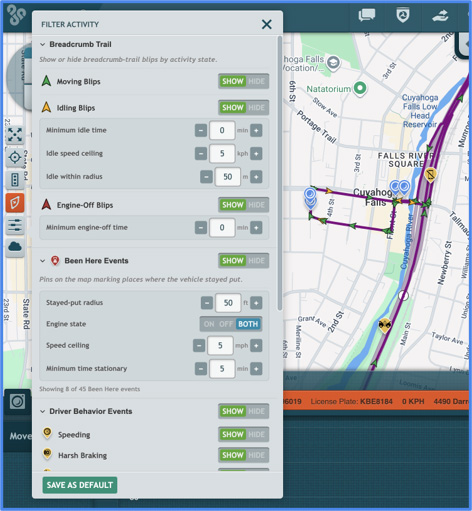
Task: Increase Minimum idle time
Action: 256,131
